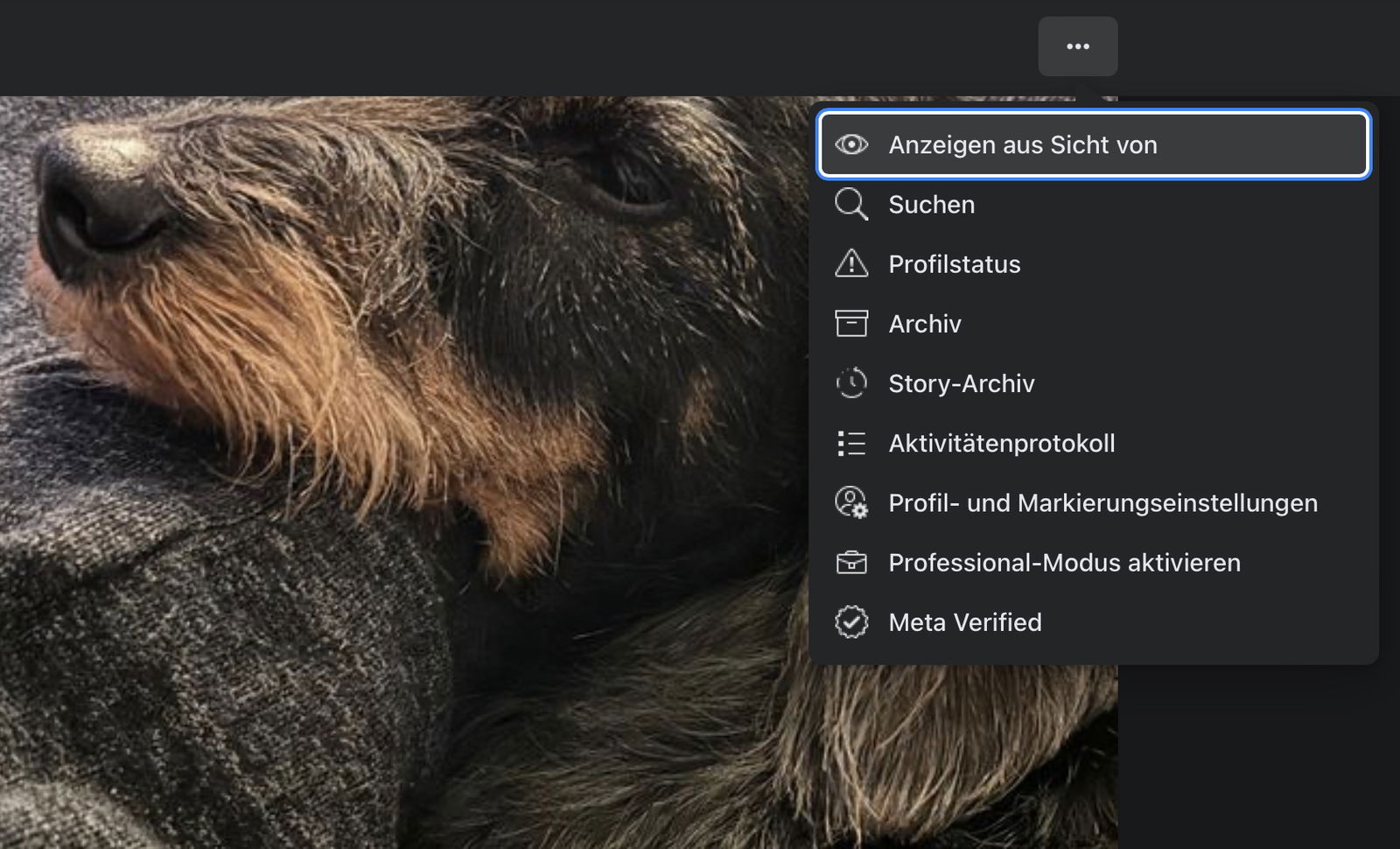Open "Profil- und Markierungseinstellungen" label
1400x849 pixels.
1102,503
